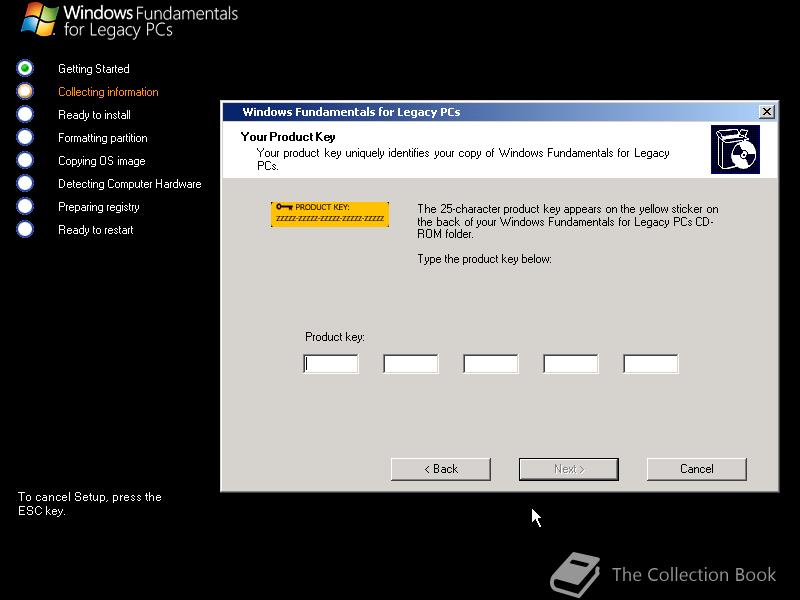Click the 'Your Product Key' heading
800x600 pixels.
coord(288,137)
